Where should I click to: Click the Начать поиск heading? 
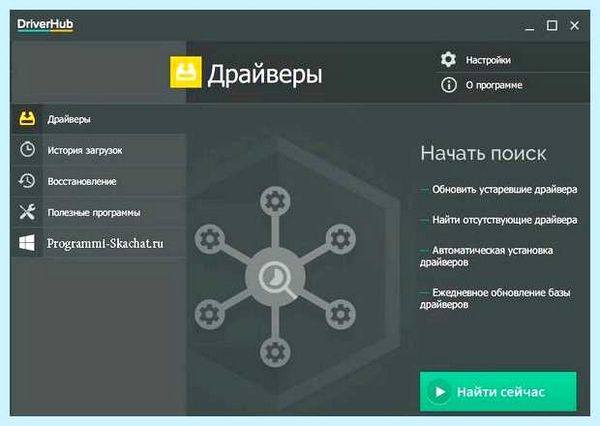483,153
